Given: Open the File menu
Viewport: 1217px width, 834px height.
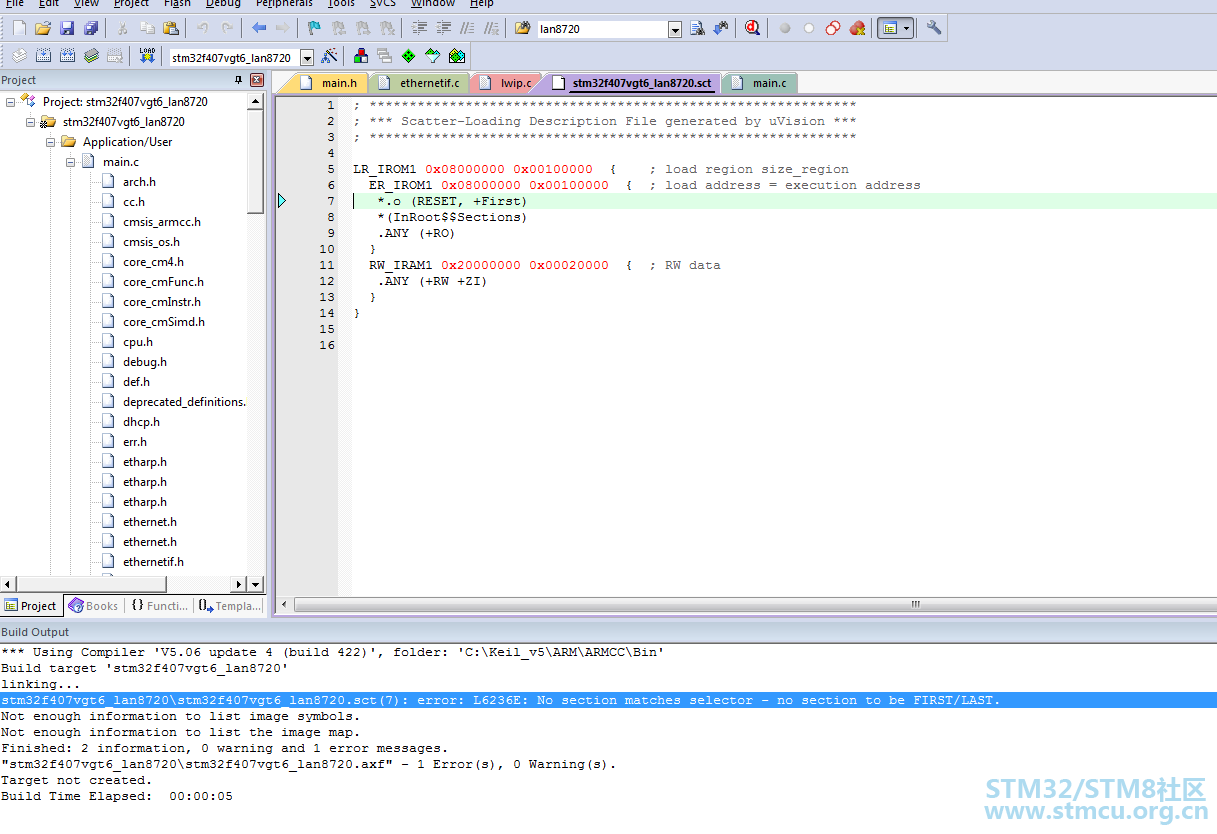Looking at the screenshot, I should coord(14,4).
